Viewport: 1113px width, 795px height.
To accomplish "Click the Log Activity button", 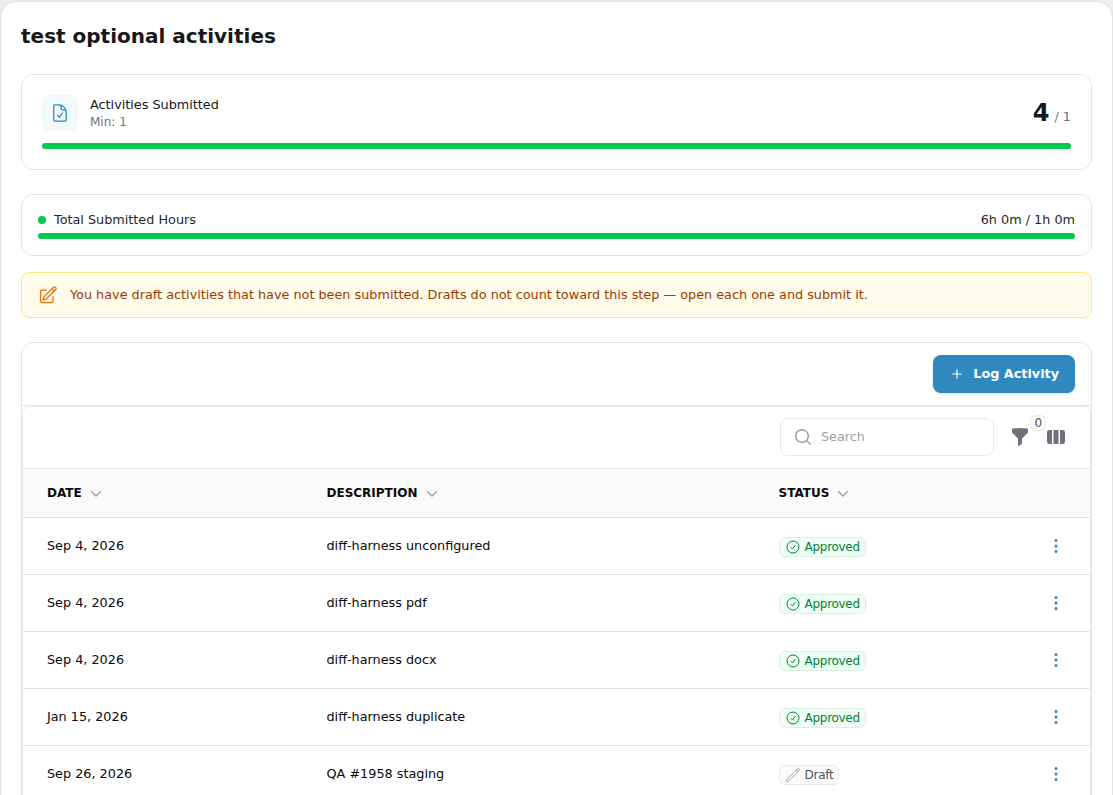I will coord(1003,374).
